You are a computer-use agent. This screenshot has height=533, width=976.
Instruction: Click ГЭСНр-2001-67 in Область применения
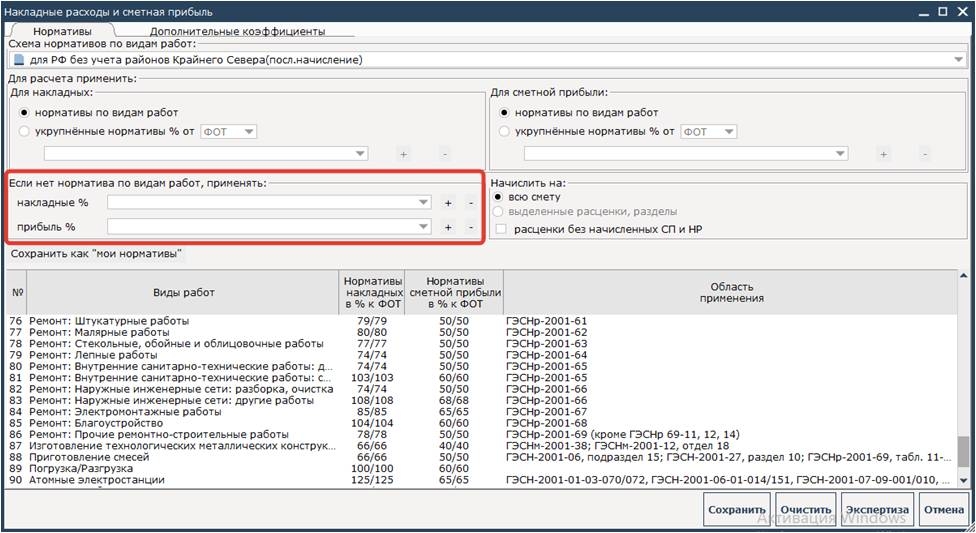coord(547,412)
